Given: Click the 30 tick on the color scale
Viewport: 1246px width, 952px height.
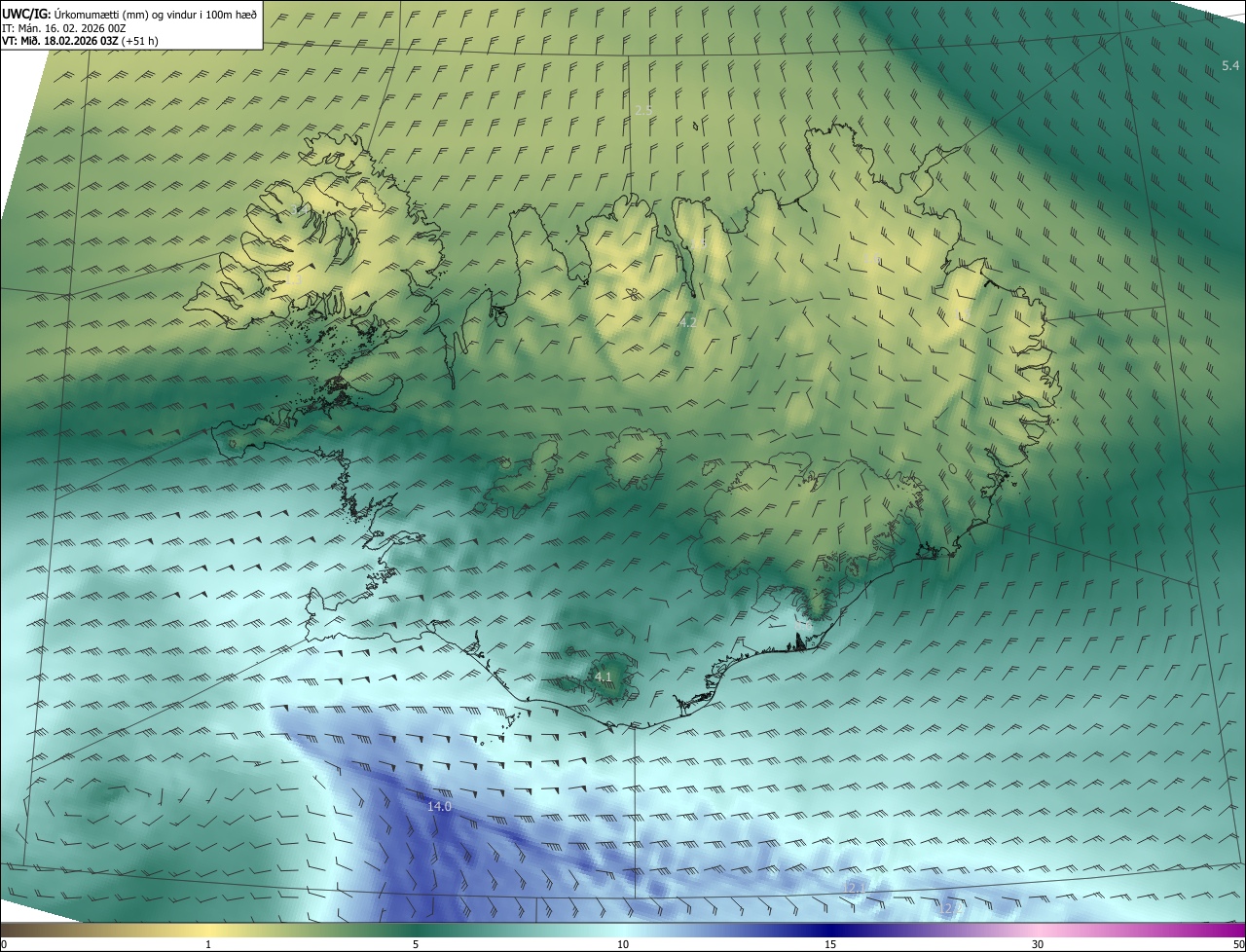Looking at the screenshot, I should (x=1038, y=944).
